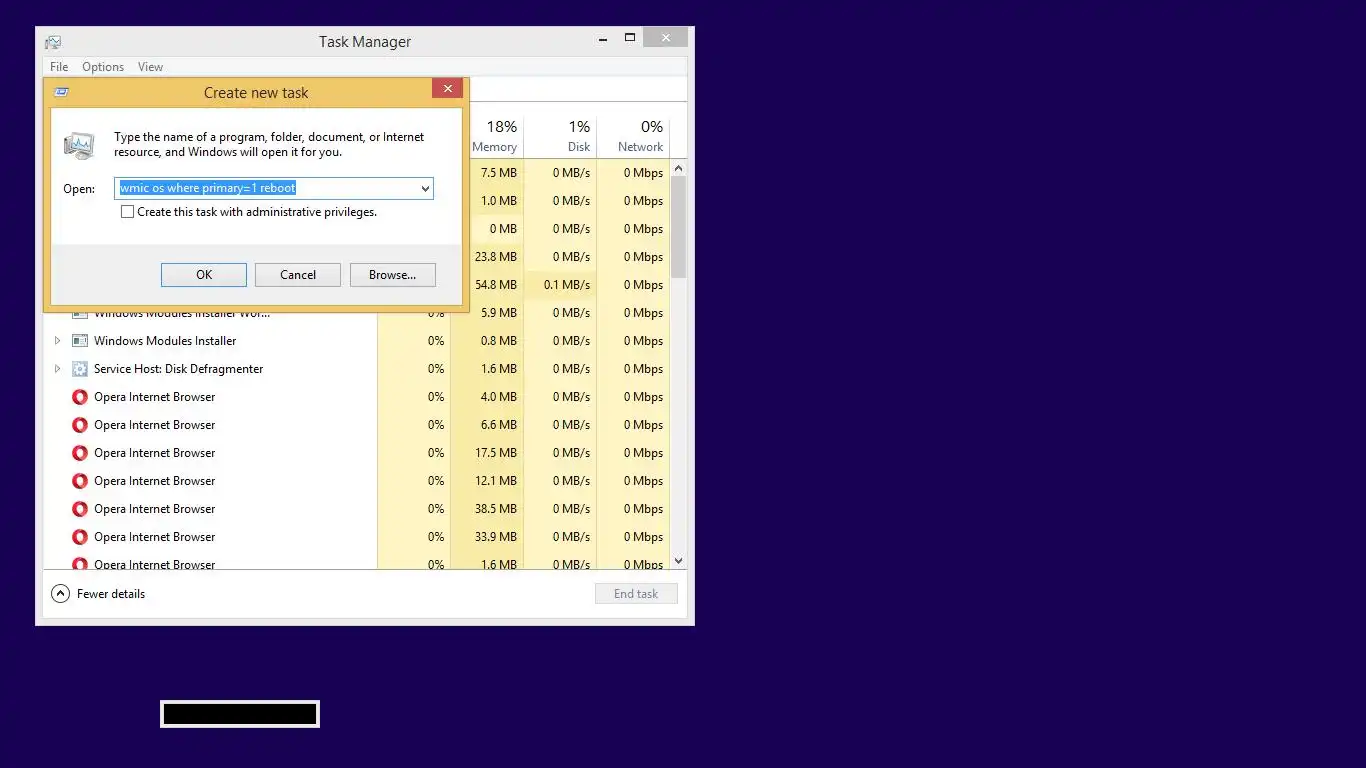Click the Open: label in dialog
Image resolution: width=1366 pixels, height=768 pixels.
79,189
